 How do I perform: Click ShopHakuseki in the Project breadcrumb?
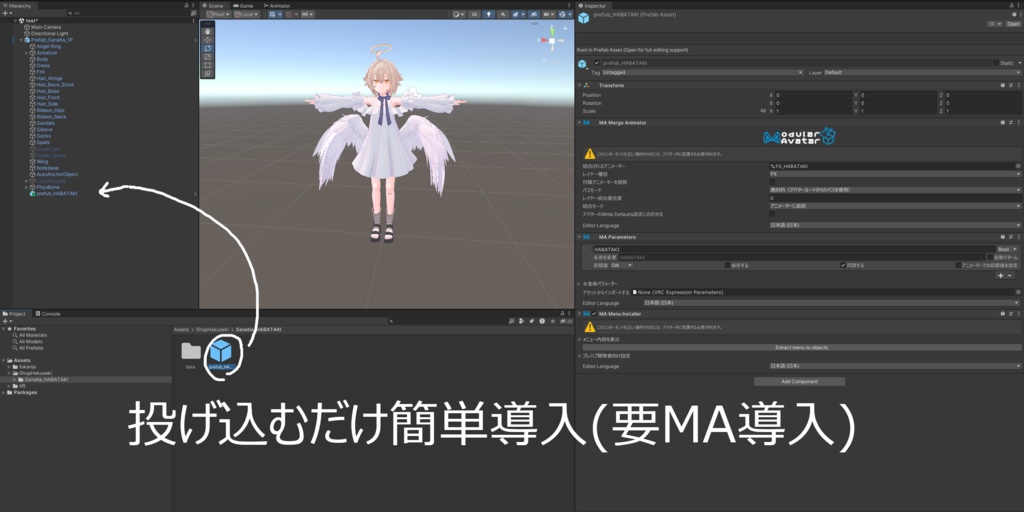pyautogui.click(x=213, y=330)
